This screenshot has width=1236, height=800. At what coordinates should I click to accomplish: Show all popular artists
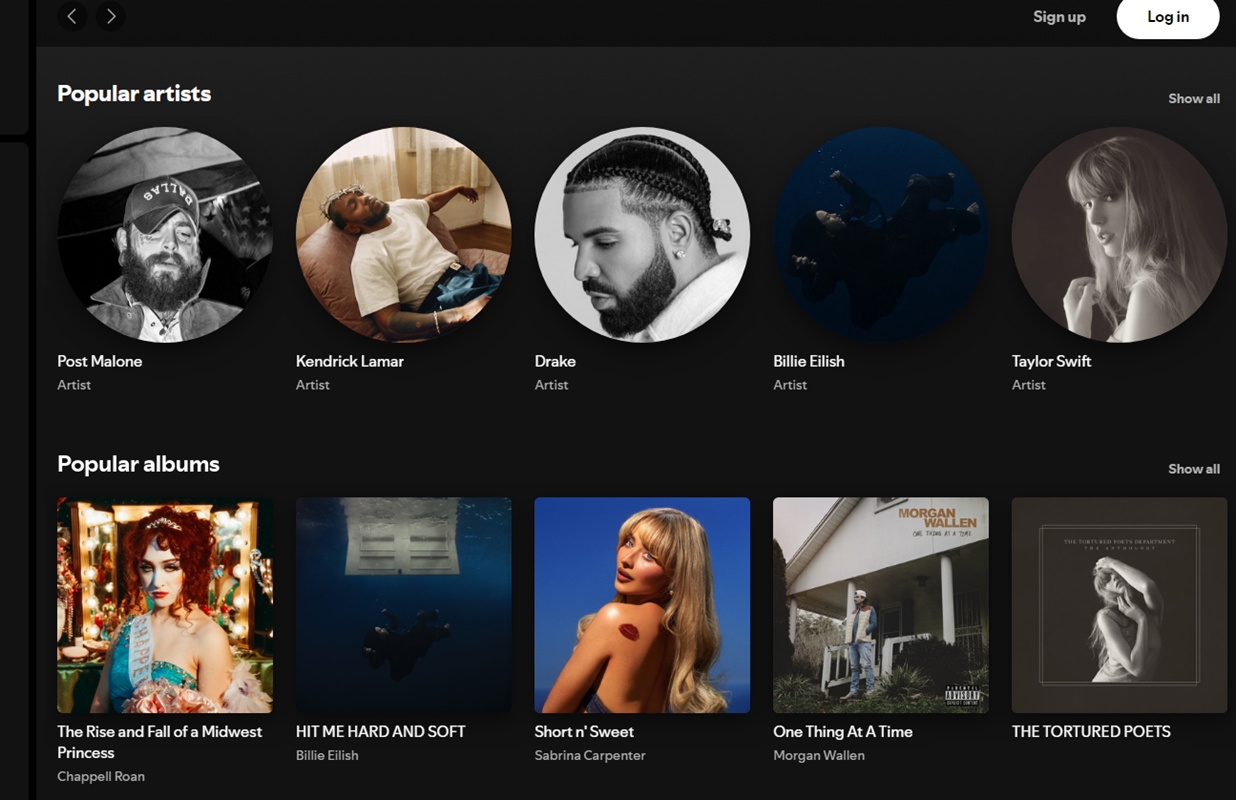tap(1194, 98)
